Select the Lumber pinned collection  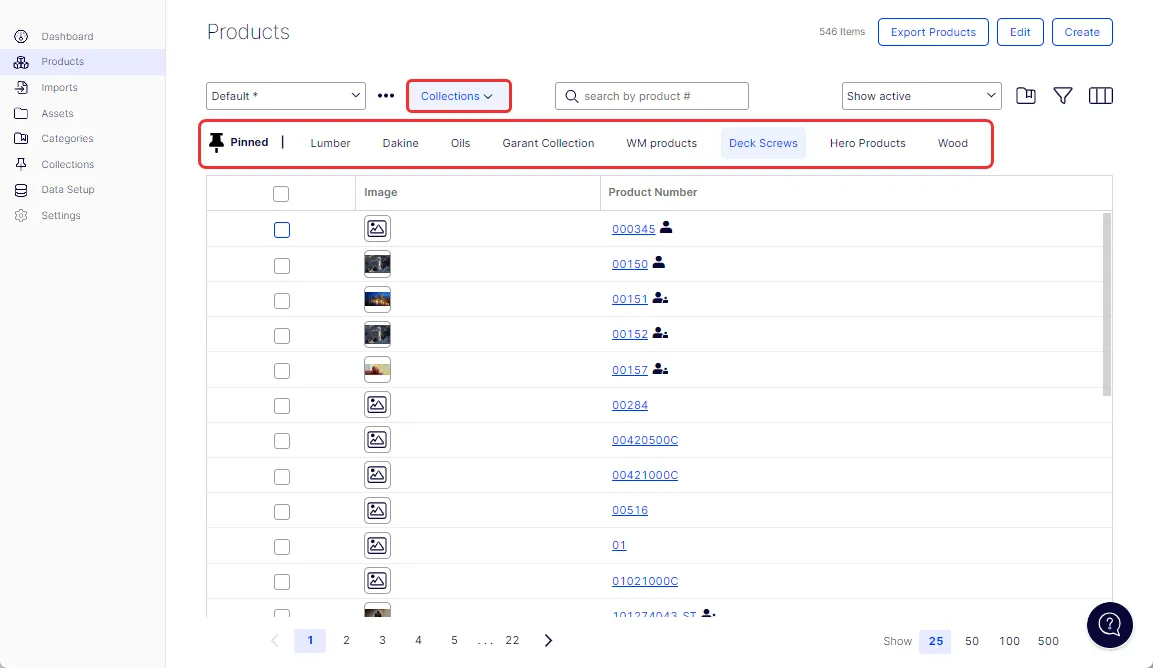click(330, 143)
